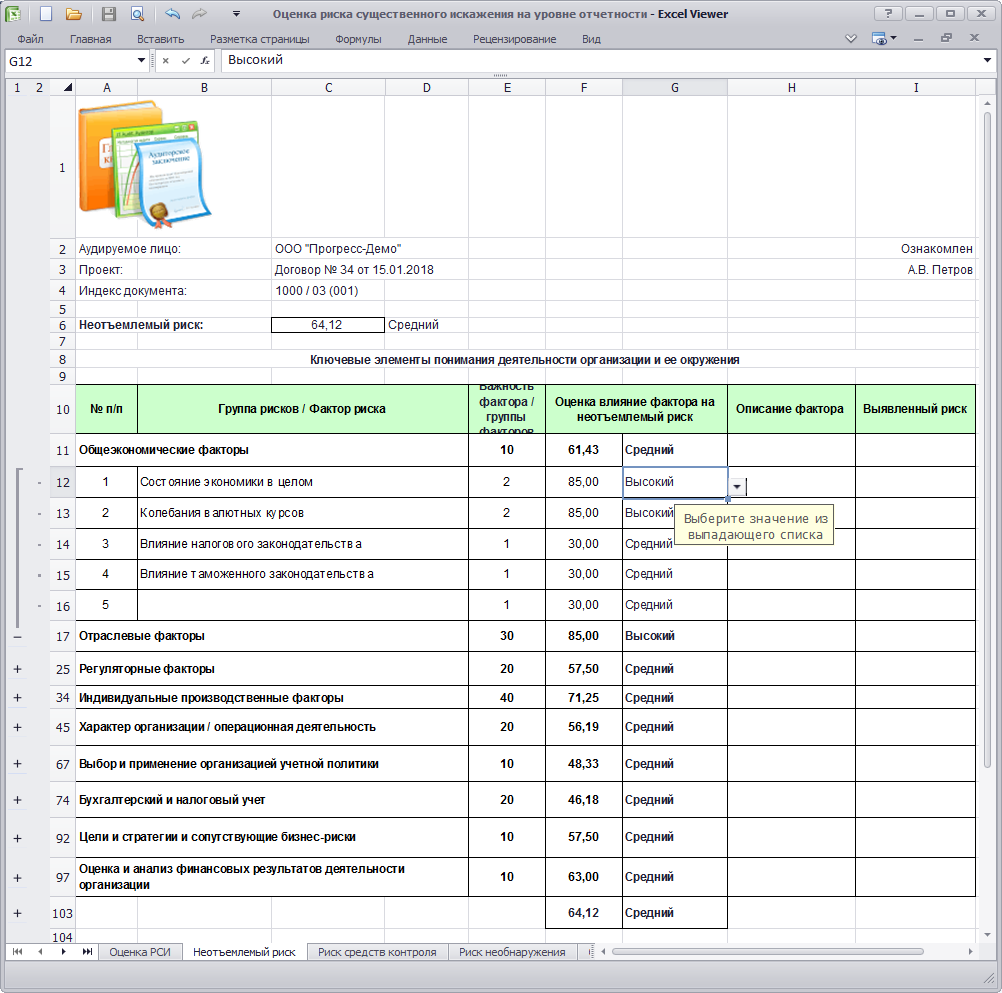Save the workbook with the floppy icon
Viewport: 1002px width, 993px height.
109,13
